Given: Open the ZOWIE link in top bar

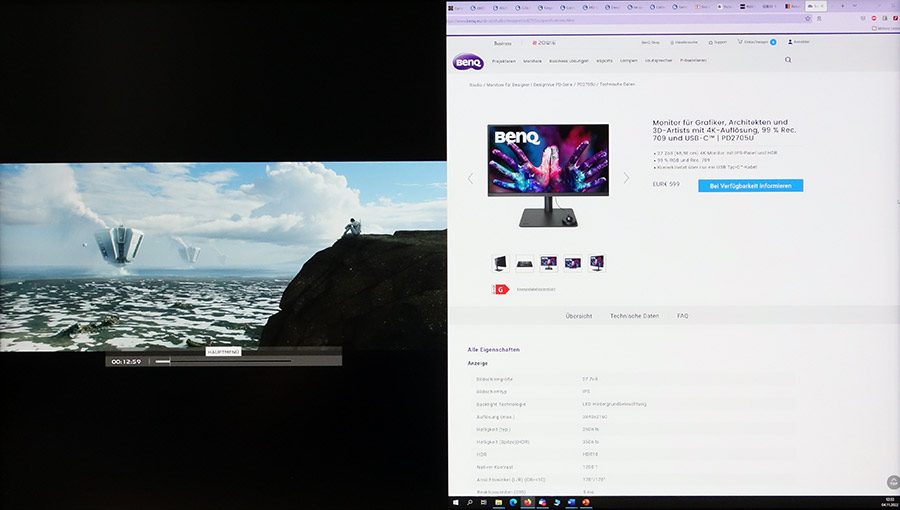Looking at the screenshot, I should (x=544, y=43).
